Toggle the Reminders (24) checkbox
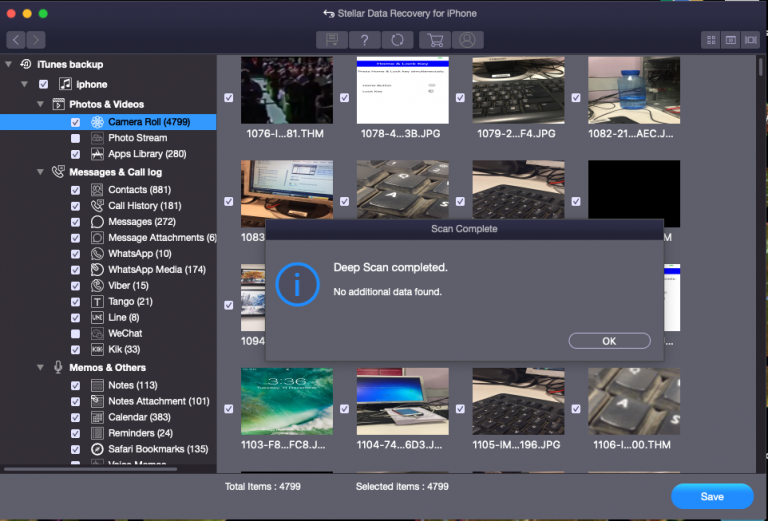Image resolution: width=768 pixels, height=521 pixels. click(75, 433)
